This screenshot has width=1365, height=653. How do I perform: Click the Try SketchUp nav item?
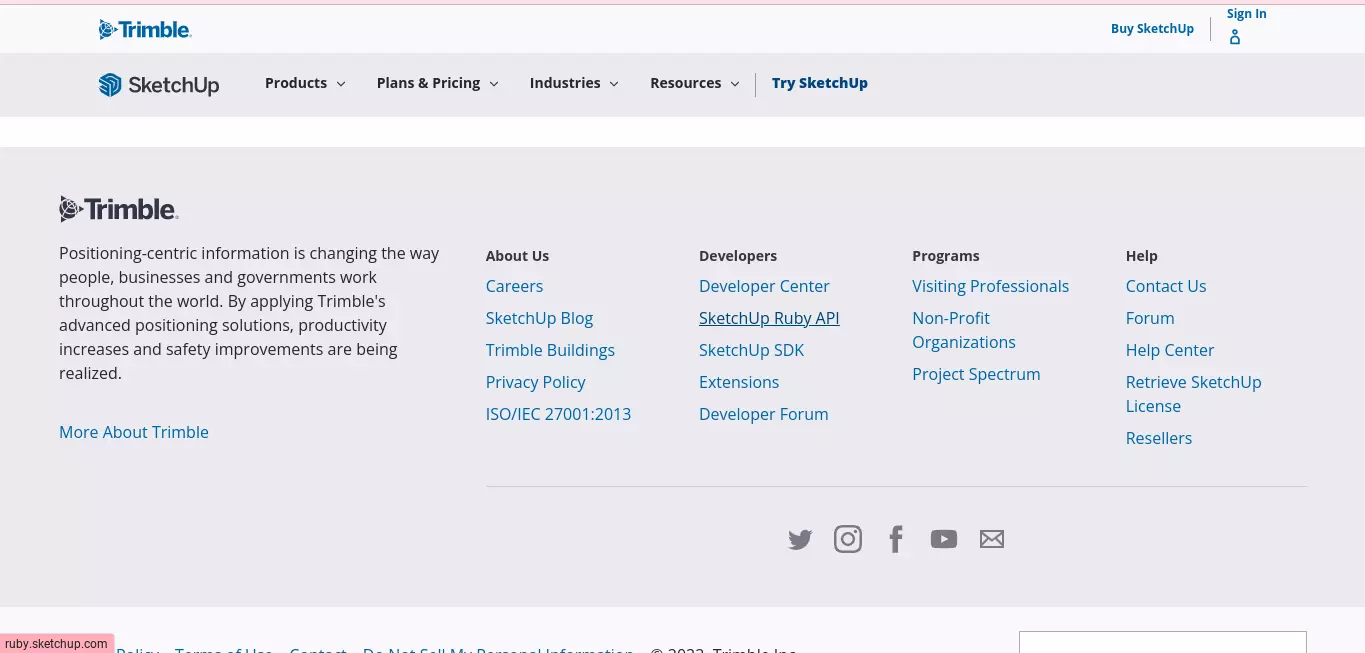(820, 83)
